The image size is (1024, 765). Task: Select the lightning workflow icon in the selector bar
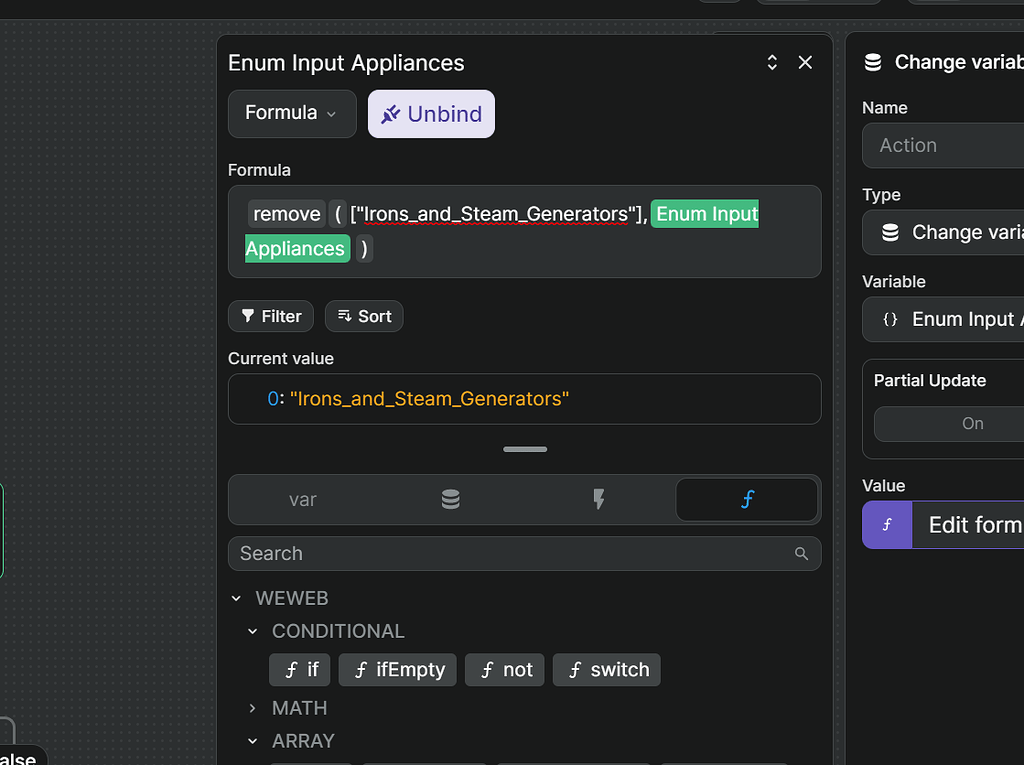(x=598, y=499)
